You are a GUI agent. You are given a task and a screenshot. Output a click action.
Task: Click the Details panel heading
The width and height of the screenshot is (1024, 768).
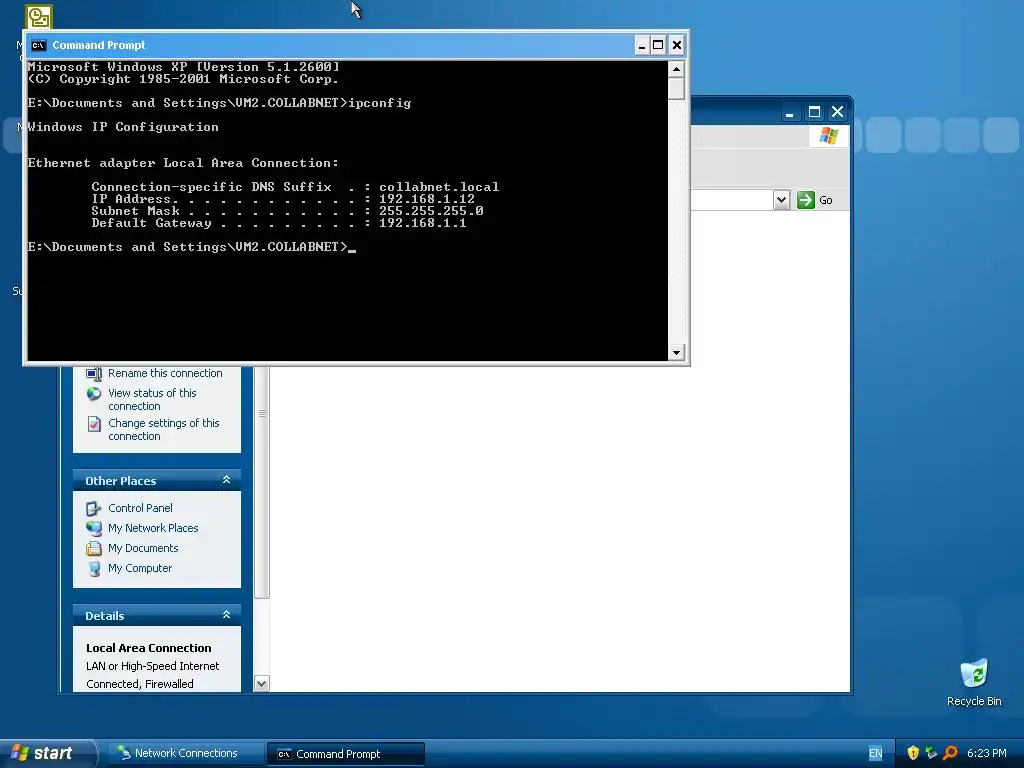tap(104, 616)
